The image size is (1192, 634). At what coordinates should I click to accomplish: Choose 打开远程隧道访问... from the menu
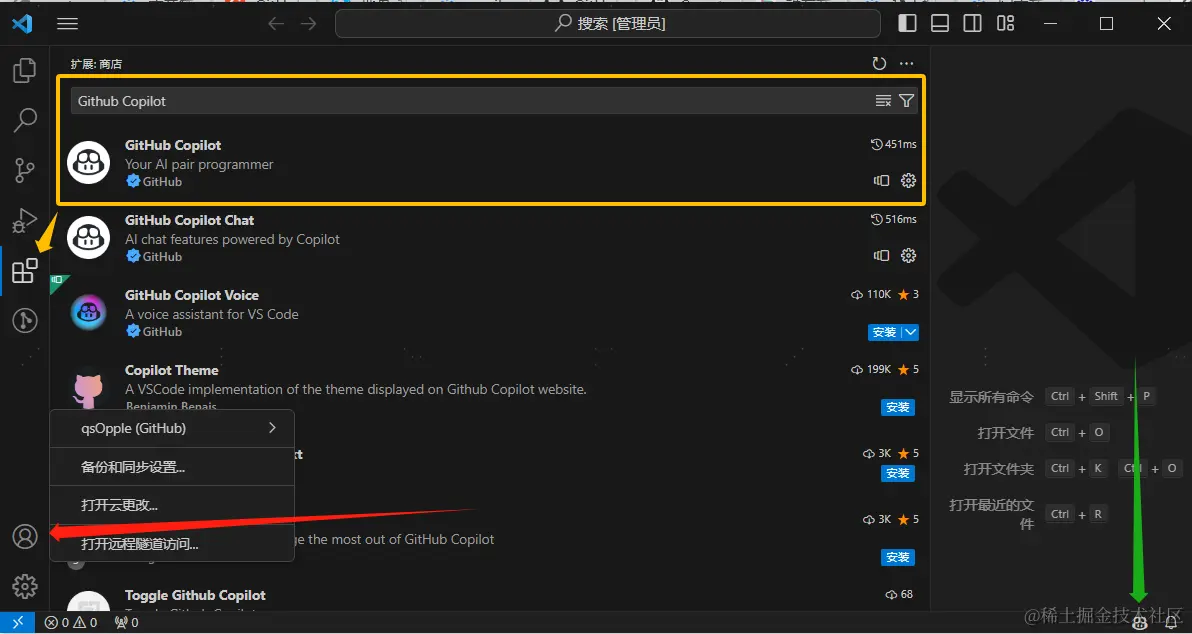[x=172, y=544]
